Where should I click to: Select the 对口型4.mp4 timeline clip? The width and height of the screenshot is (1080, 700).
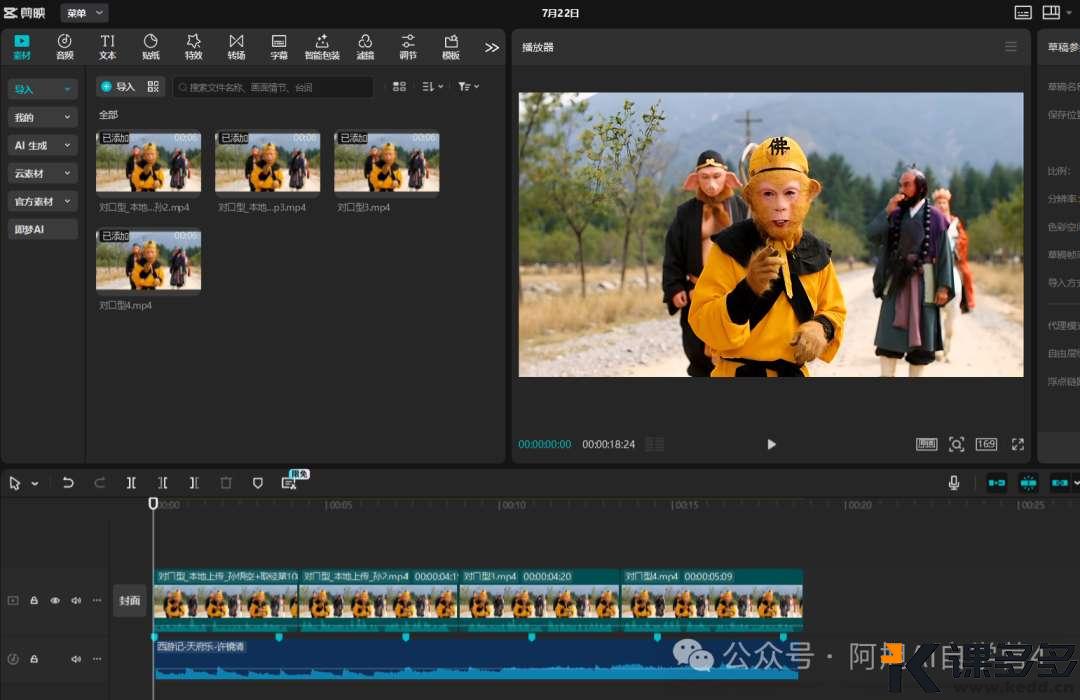712,599
